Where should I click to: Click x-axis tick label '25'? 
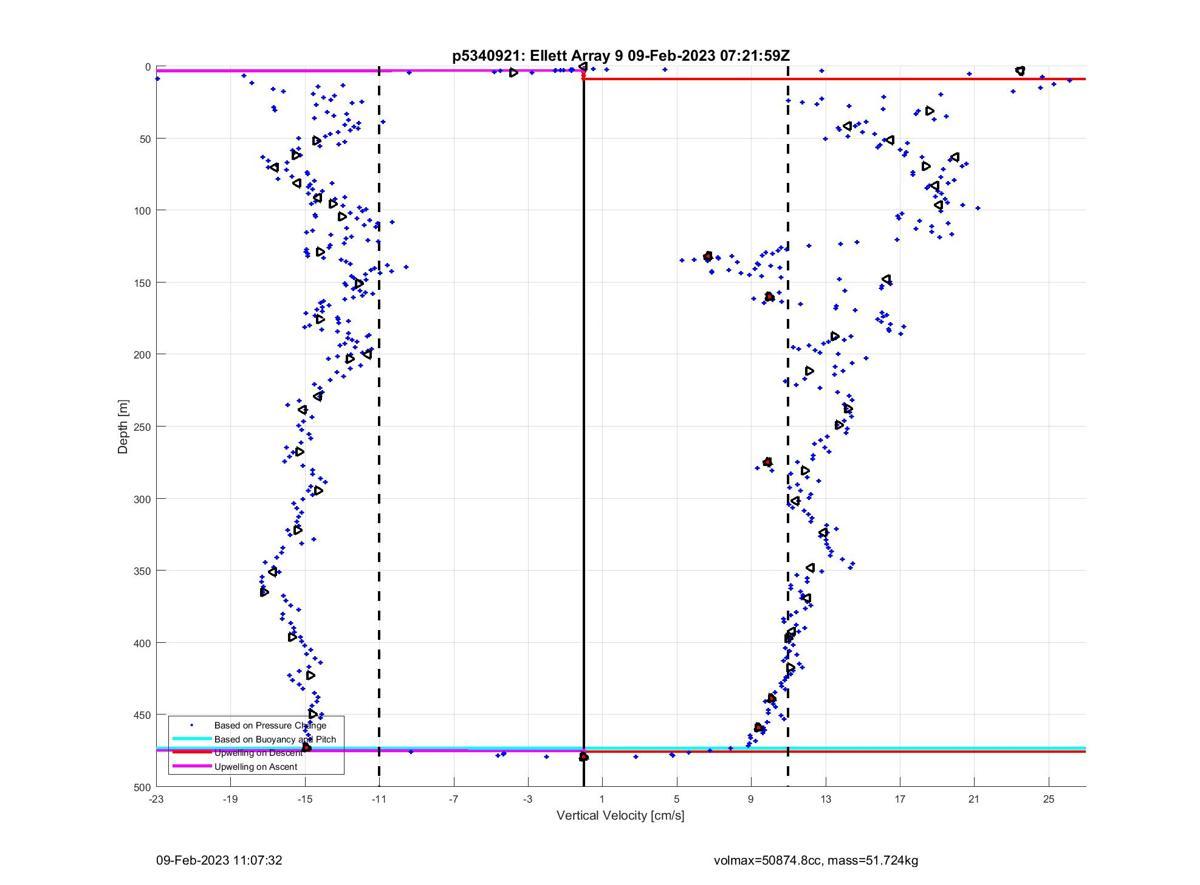(1049, 799)
